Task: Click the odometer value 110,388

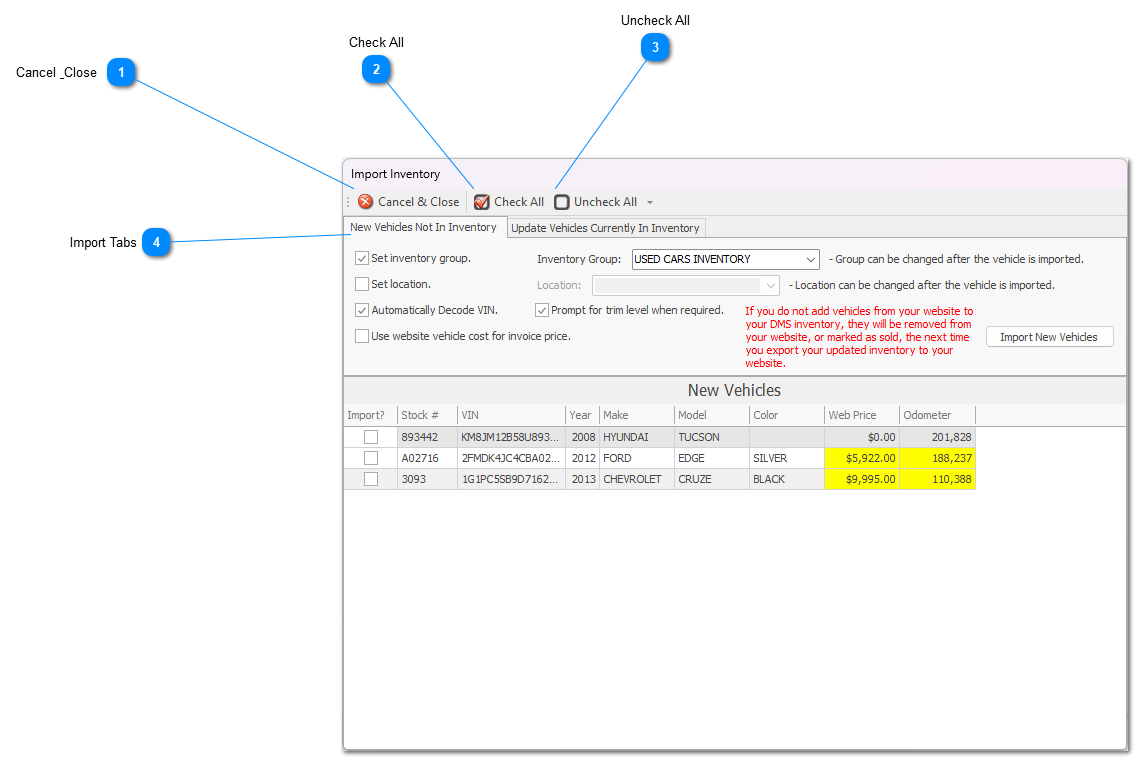Action: point(937,479)
